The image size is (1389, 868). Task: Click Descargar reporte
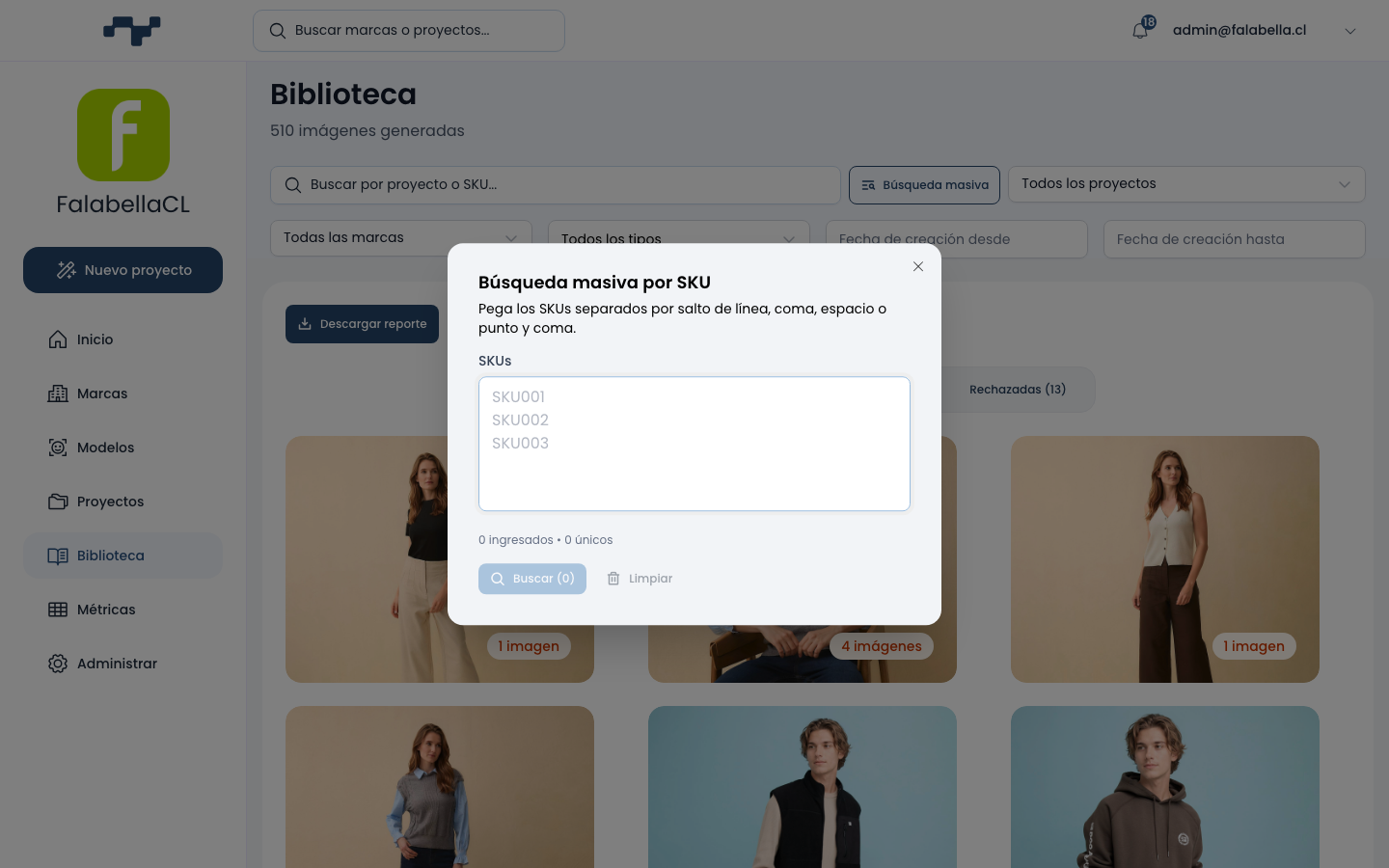363,324
